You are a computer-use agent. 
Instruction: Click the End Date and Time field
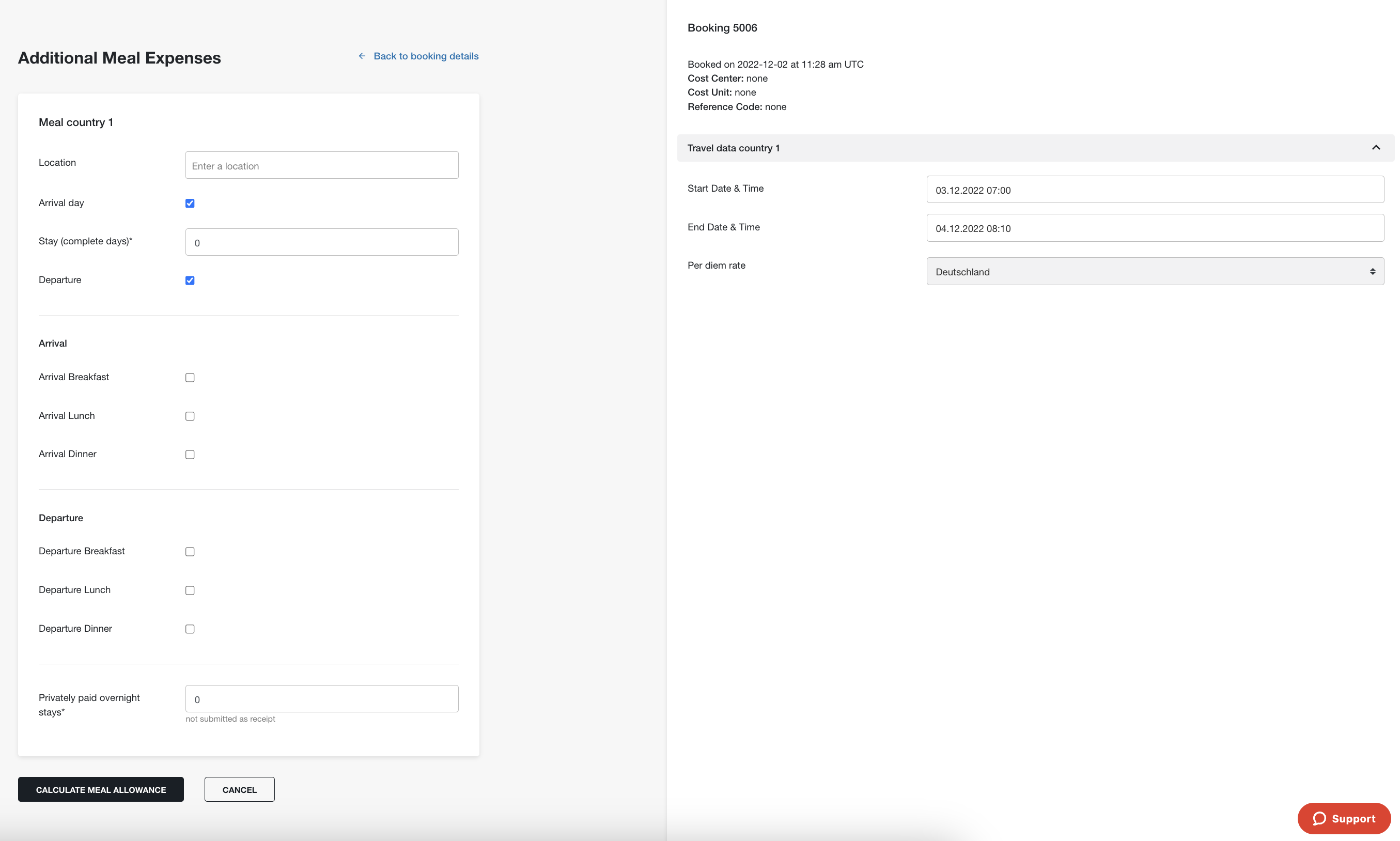click(1154, 227)
